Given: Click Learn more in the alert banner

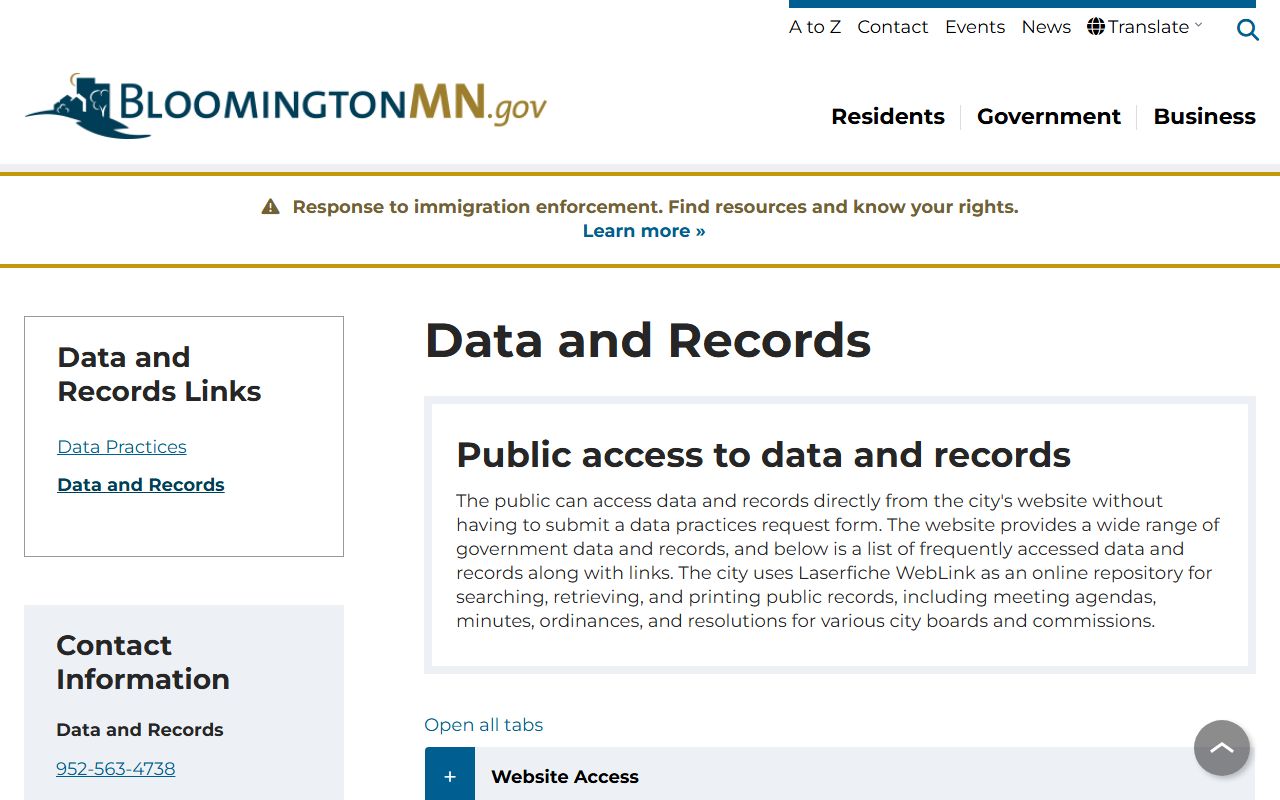Looking at the screenshot, I should [x=644, y=231].
